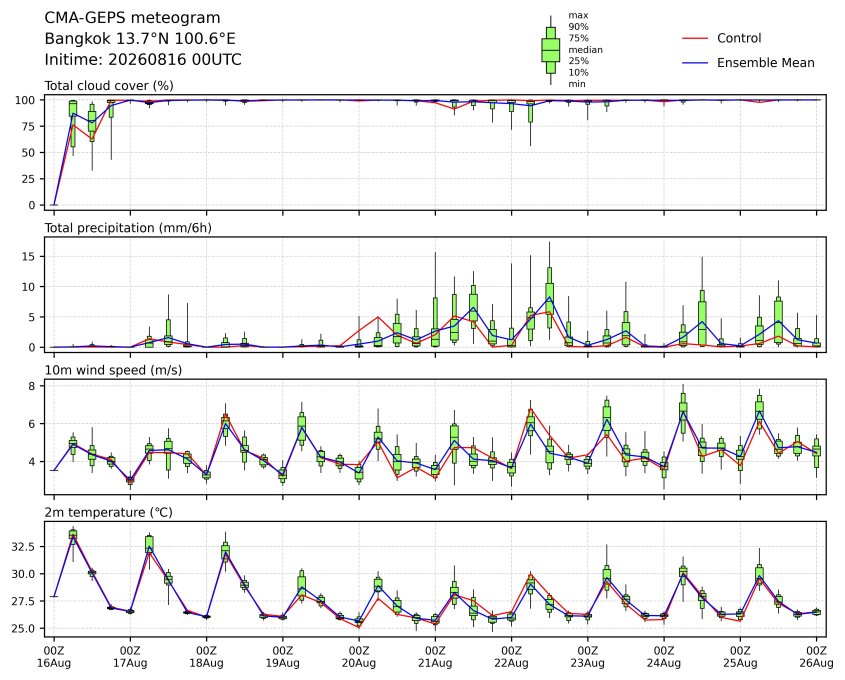Click the first temperature box peak on 16Aug
The height and width of the screenshot is (680, 845).
coord(73,535)
